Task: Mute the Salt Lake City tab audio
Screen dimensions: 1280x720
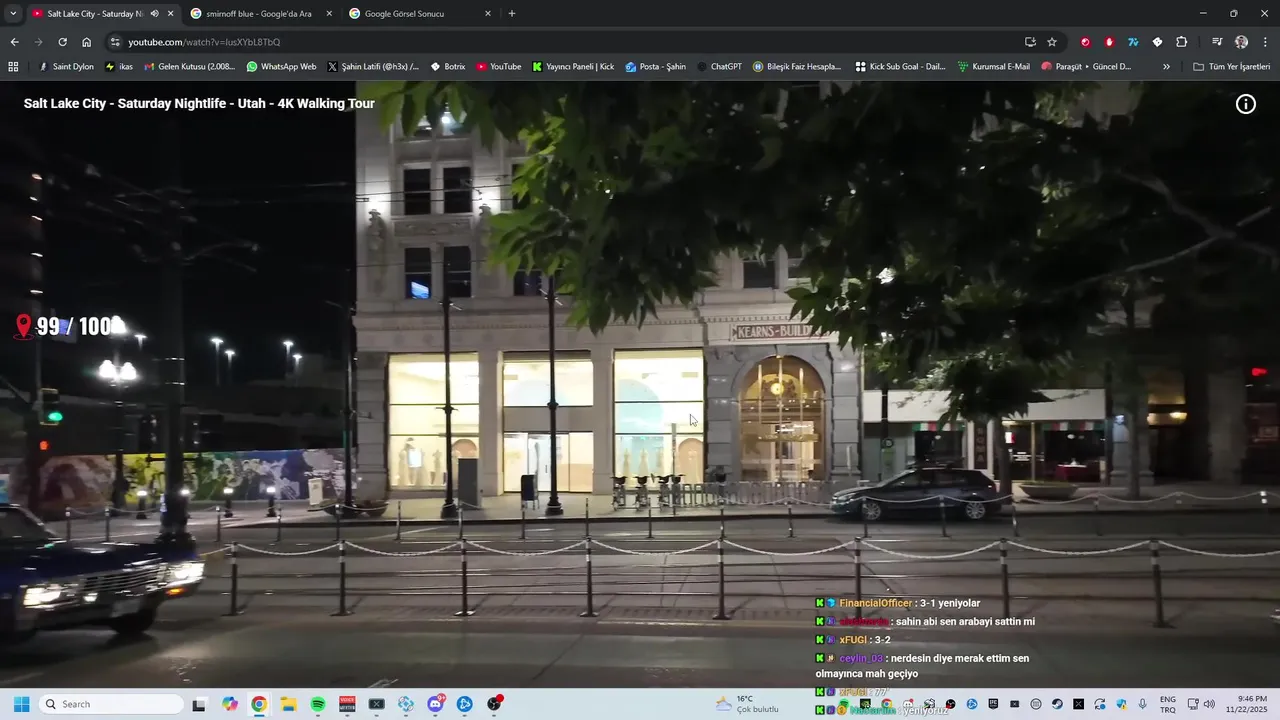Action: tap(154, 14)
